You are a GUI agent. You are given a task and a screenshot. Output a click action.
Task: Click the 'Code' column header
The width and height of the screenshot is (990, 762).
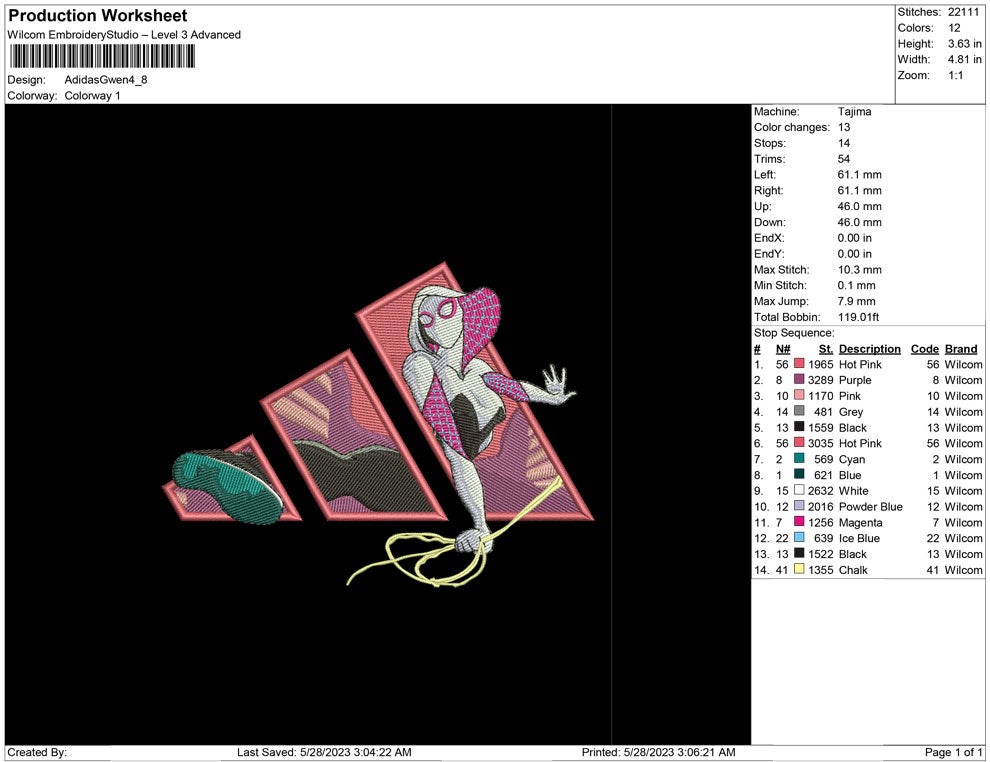coord(924,349)
